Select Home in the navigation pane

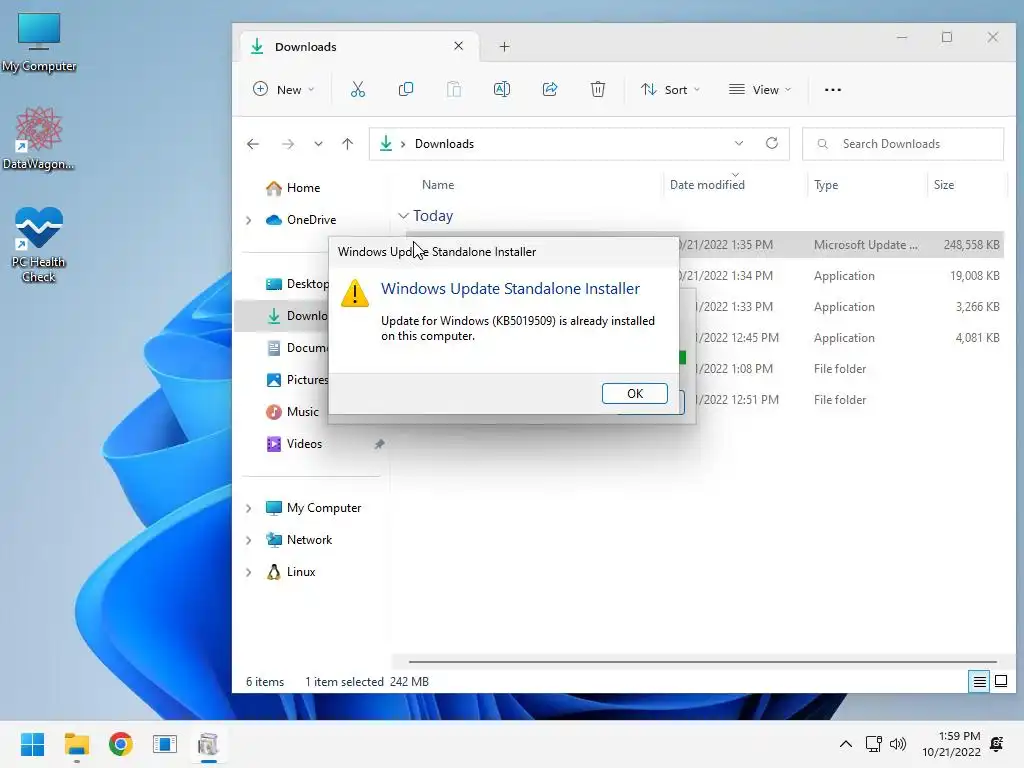pos(293,187)
